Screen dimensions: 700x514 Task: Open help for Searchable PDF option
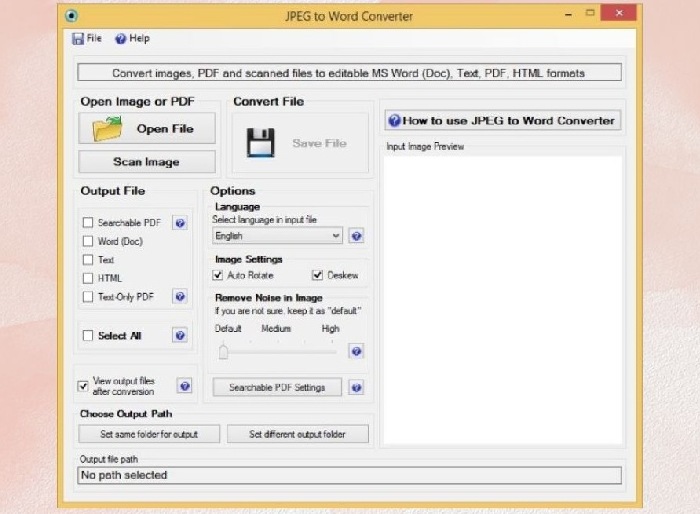(x=180, y=223)
